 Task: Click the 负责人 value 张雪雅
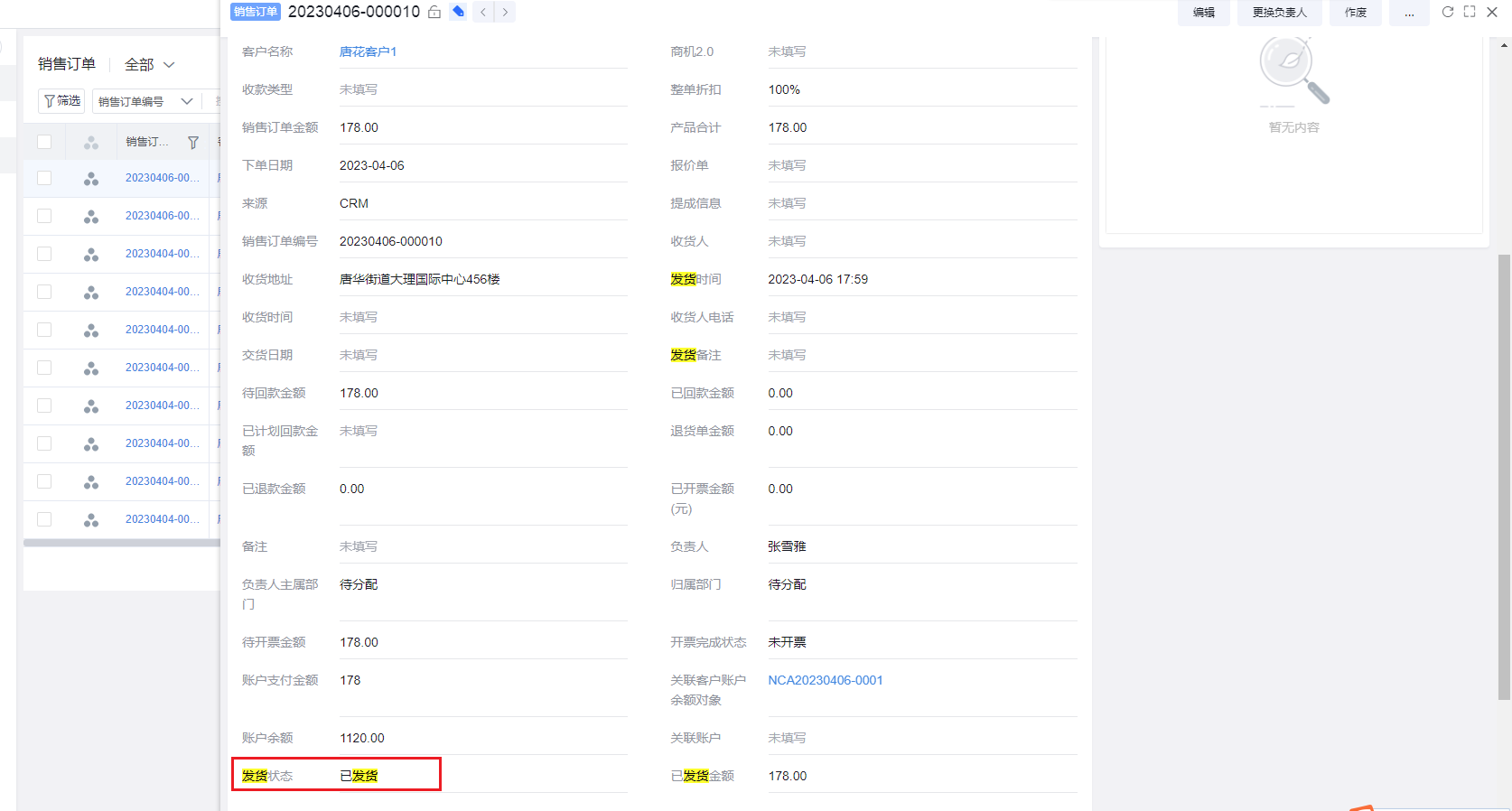click(787, 546)
